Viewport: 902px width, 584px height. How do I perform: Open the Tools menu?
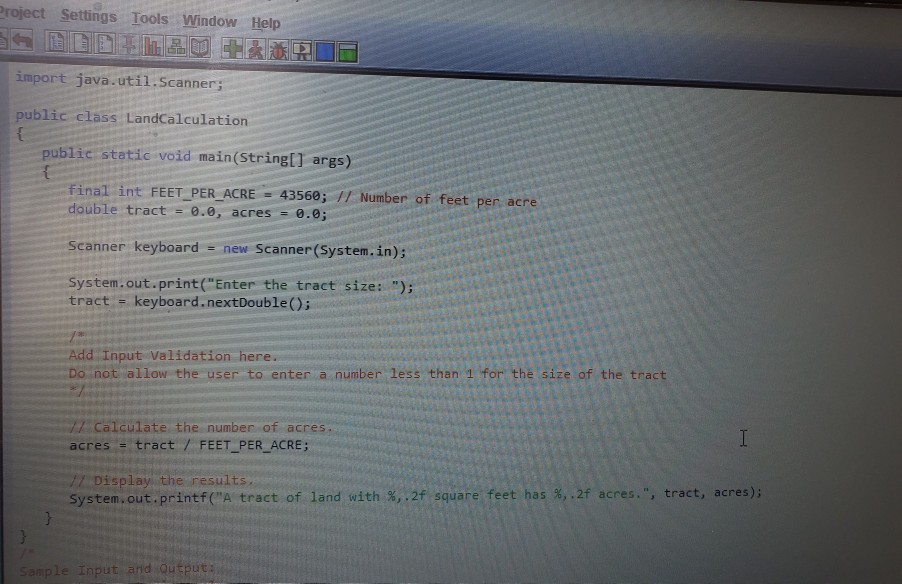pos(150,18)
